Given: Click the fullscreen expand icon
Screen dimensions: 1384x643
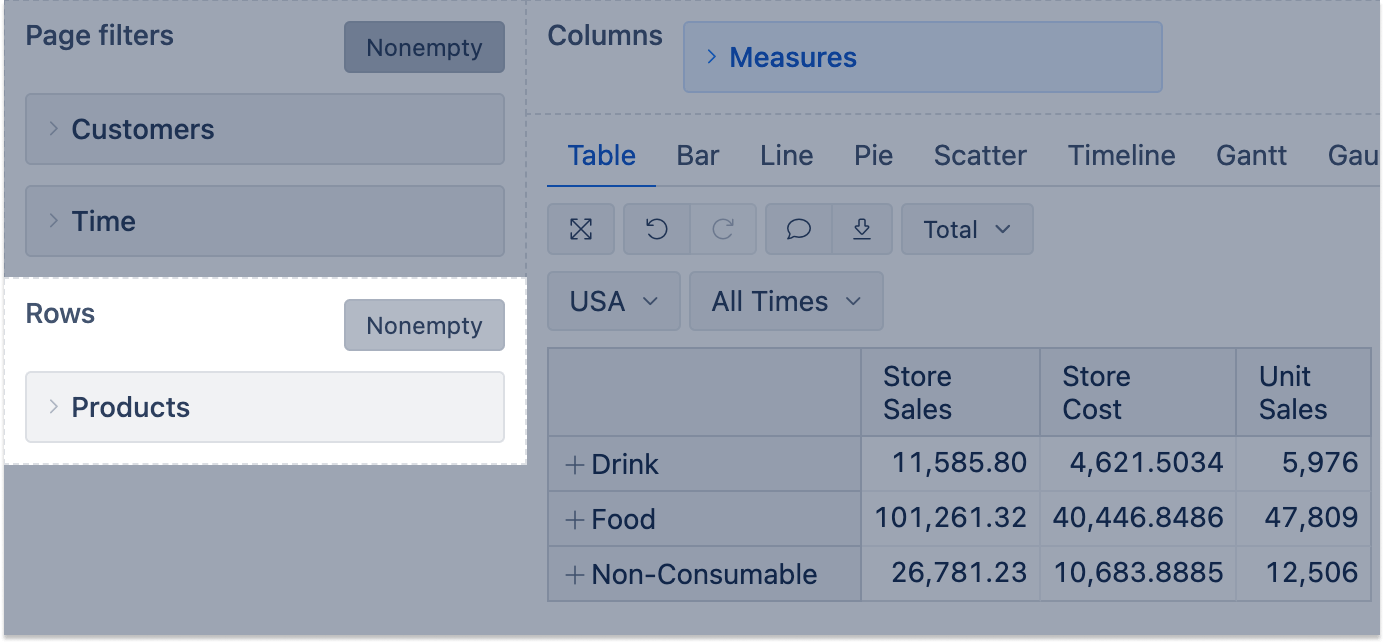Looking at the screenshot, I should [581, 230].
